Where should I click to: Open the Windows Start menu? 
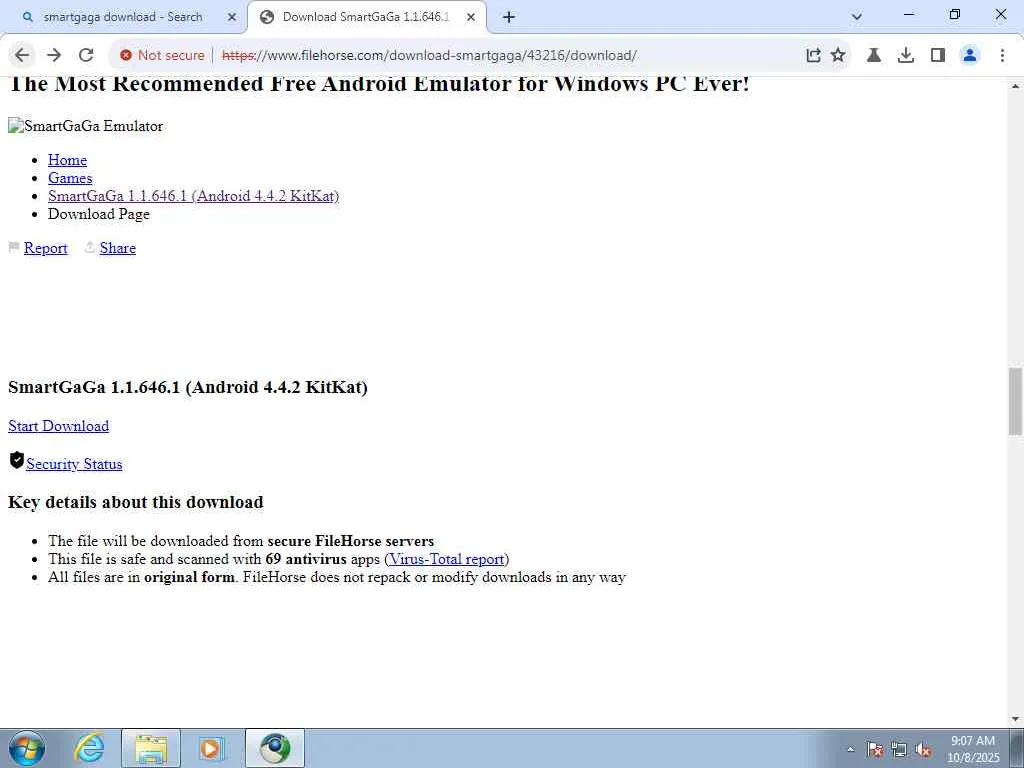click(27, 748)
